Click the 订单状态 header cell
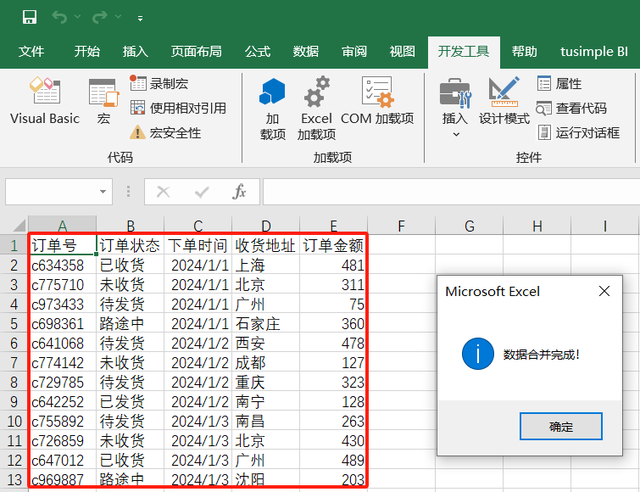 click(130, 245)
